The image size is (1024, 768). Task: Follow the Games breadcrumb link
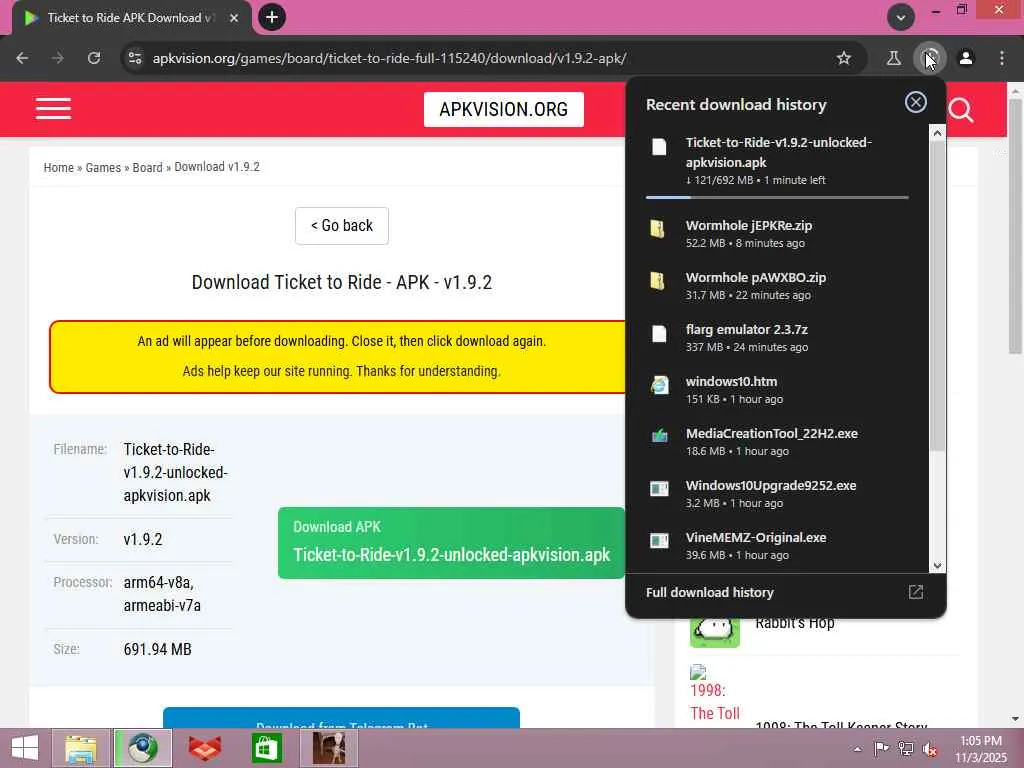click(x=103, y=167)
